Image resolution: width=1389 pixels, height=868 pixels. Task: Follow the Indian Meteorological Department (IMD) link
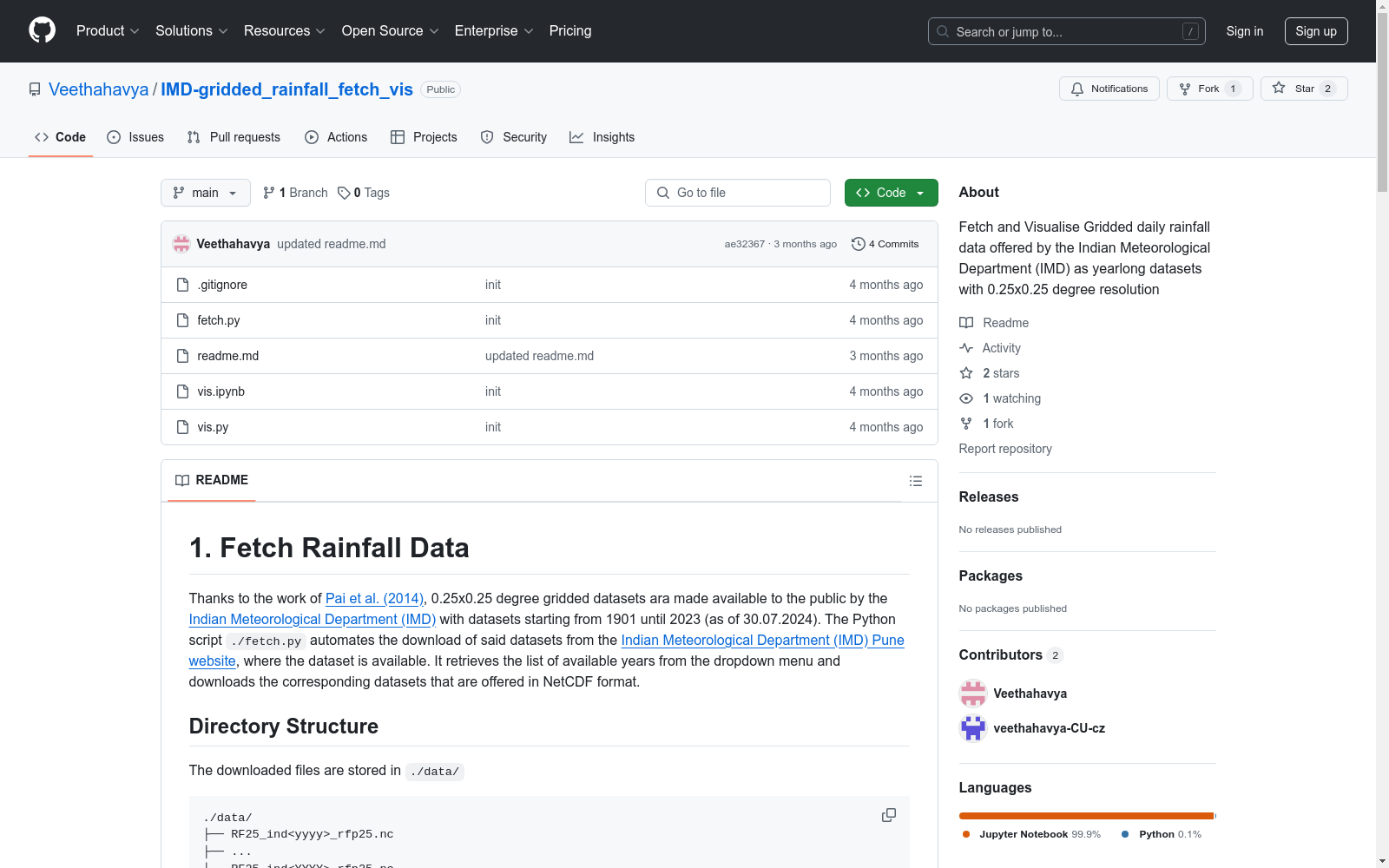pos(313,619)
